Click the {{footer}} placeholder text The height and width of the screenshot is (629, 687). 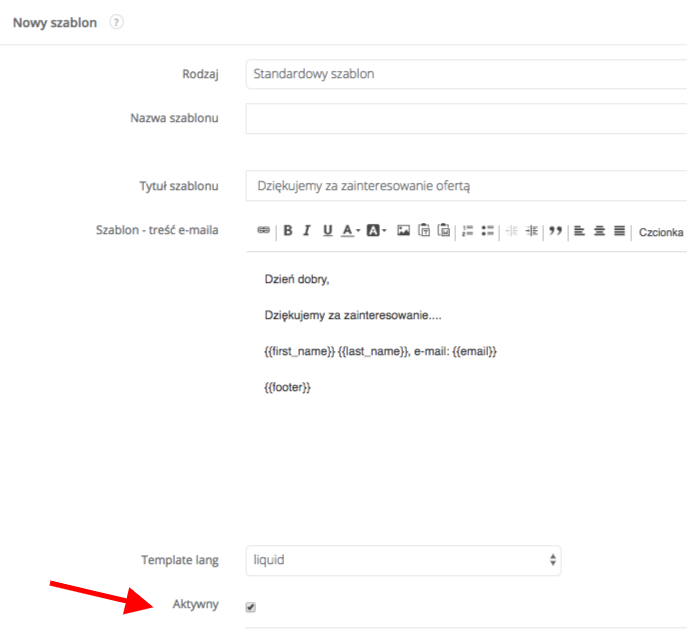287,387
